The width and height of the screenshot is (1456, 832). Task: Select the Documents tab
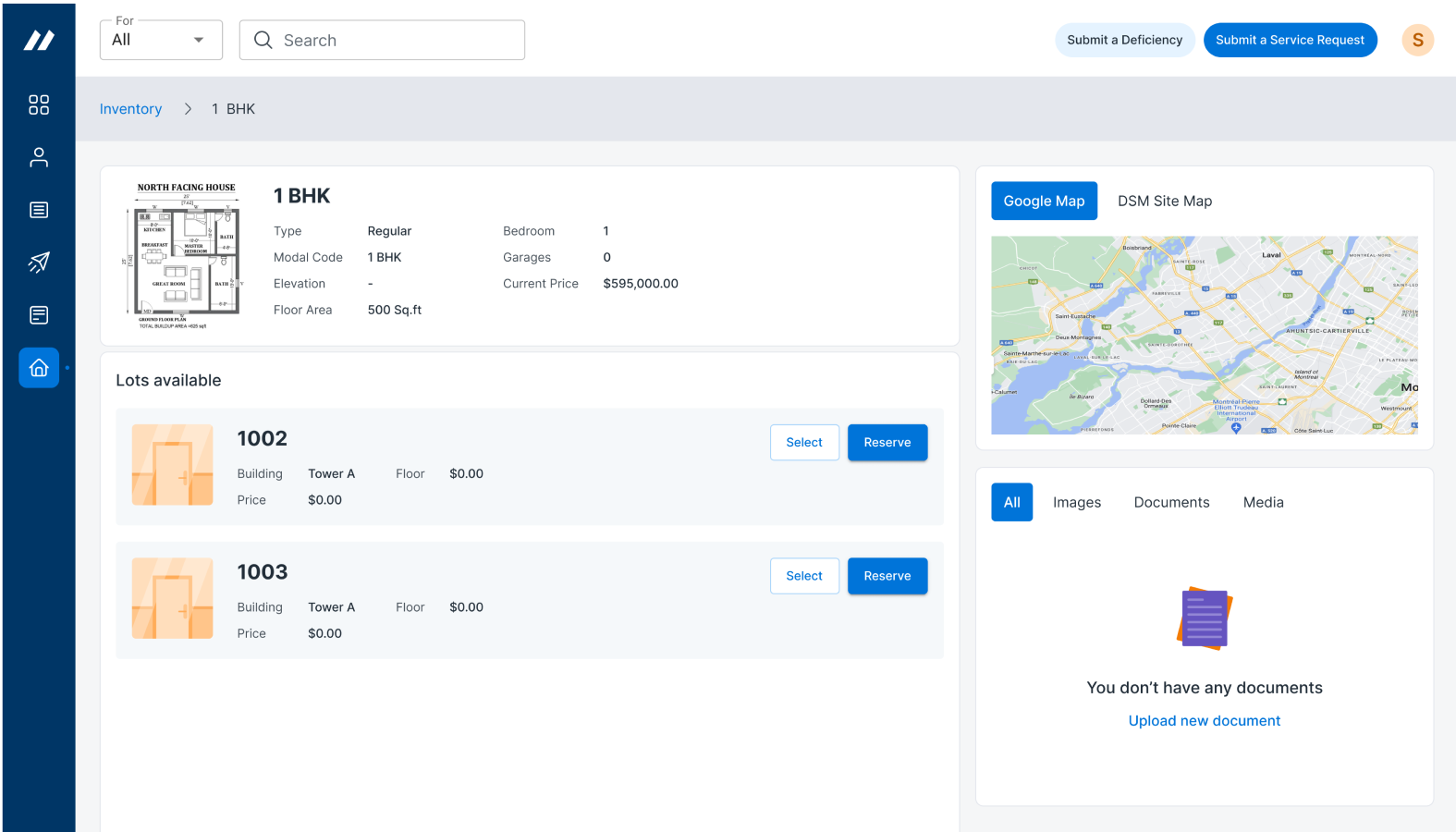[1171, 502]
